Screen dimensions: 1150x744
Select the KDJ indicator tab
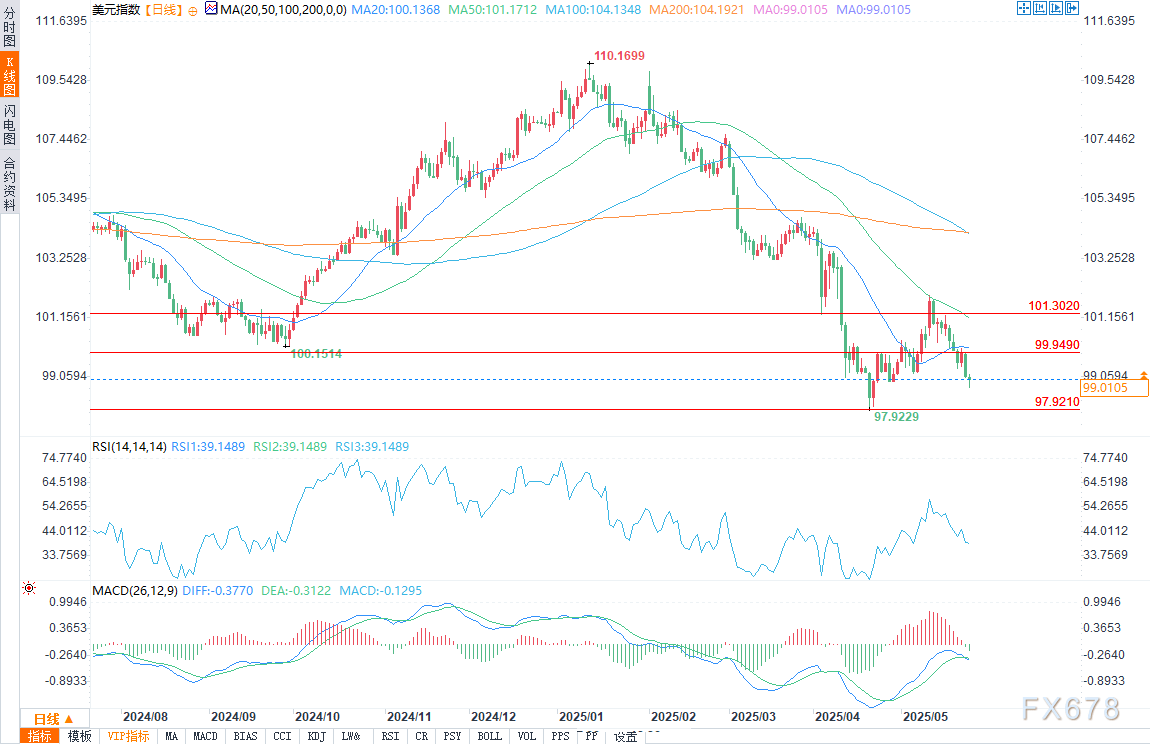(317, 736)
